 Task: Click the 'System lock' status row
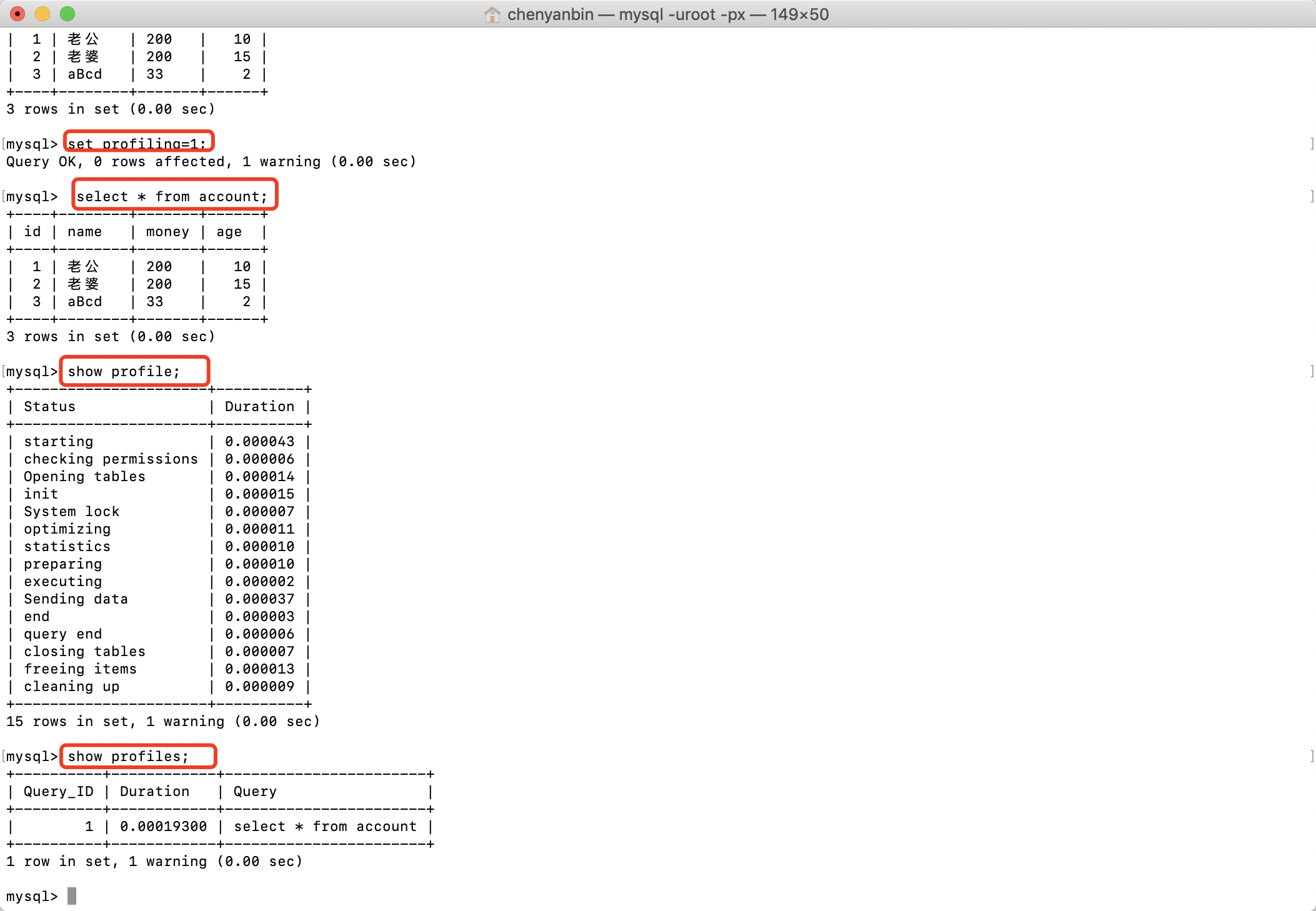click(x=159, y=512)
